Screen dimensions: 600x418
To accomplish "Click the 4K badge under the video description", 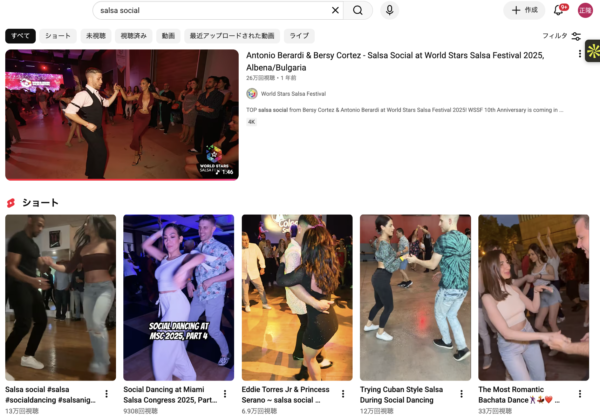I will tap(251, 122).
